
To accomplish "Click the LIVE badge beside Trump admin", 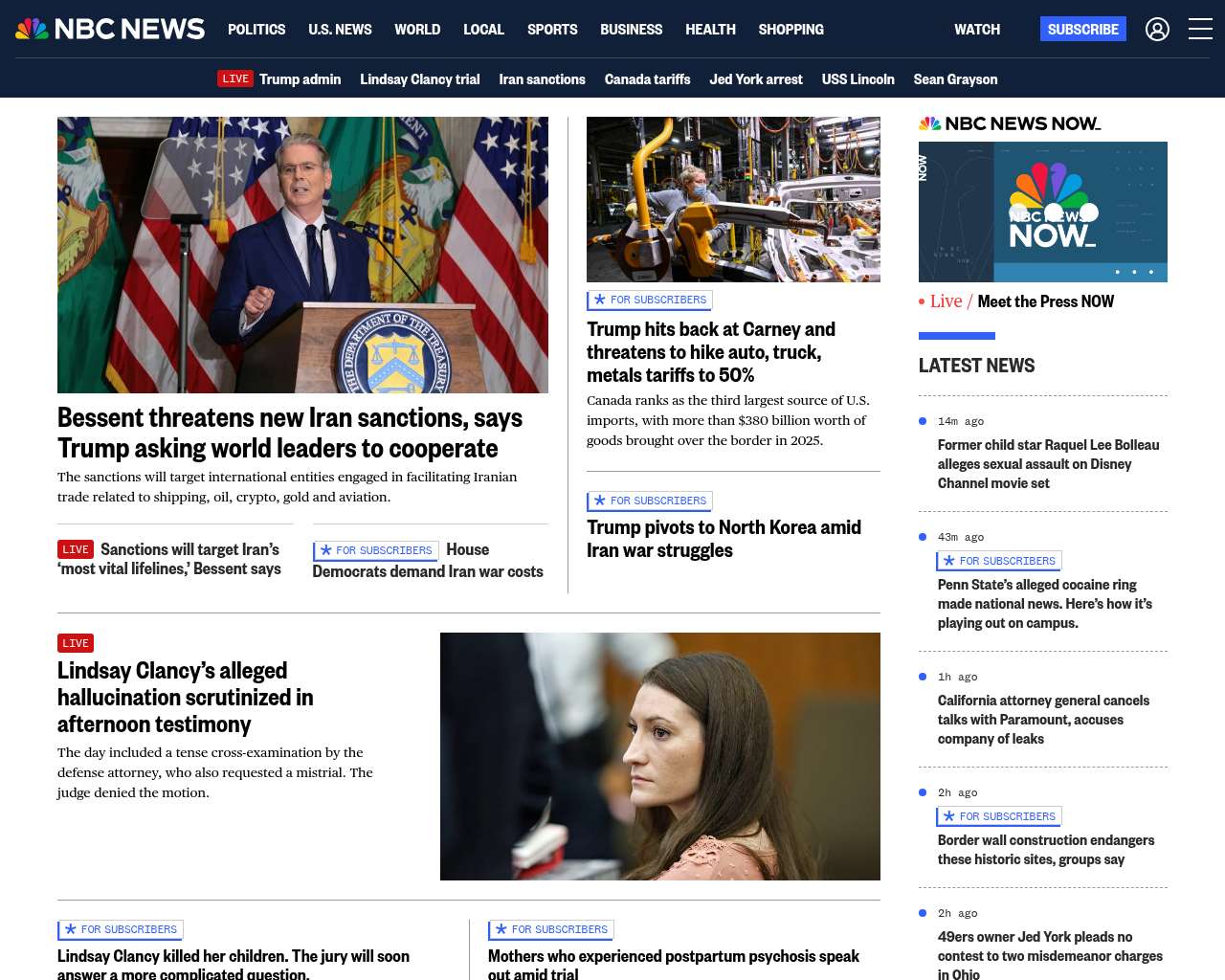I will point(235,79).
